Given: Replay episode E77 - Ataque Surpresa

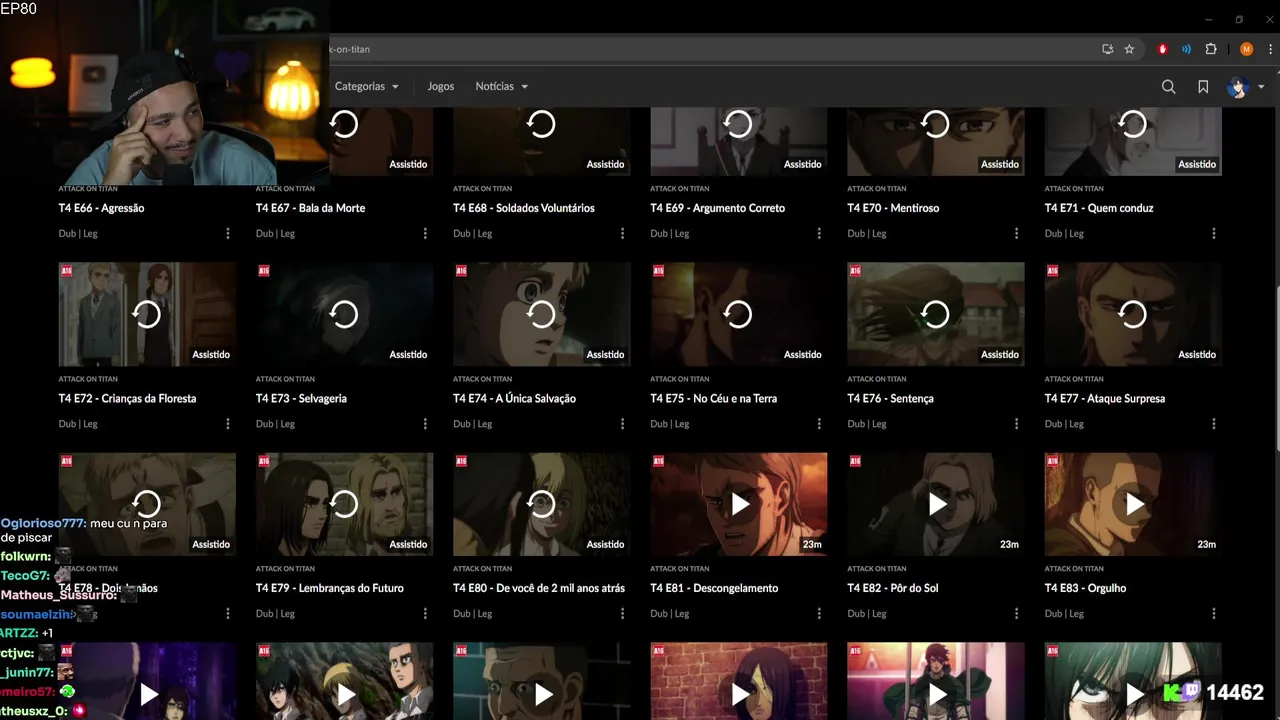Looking at the screenshot, I should [x=1133, y=314].
